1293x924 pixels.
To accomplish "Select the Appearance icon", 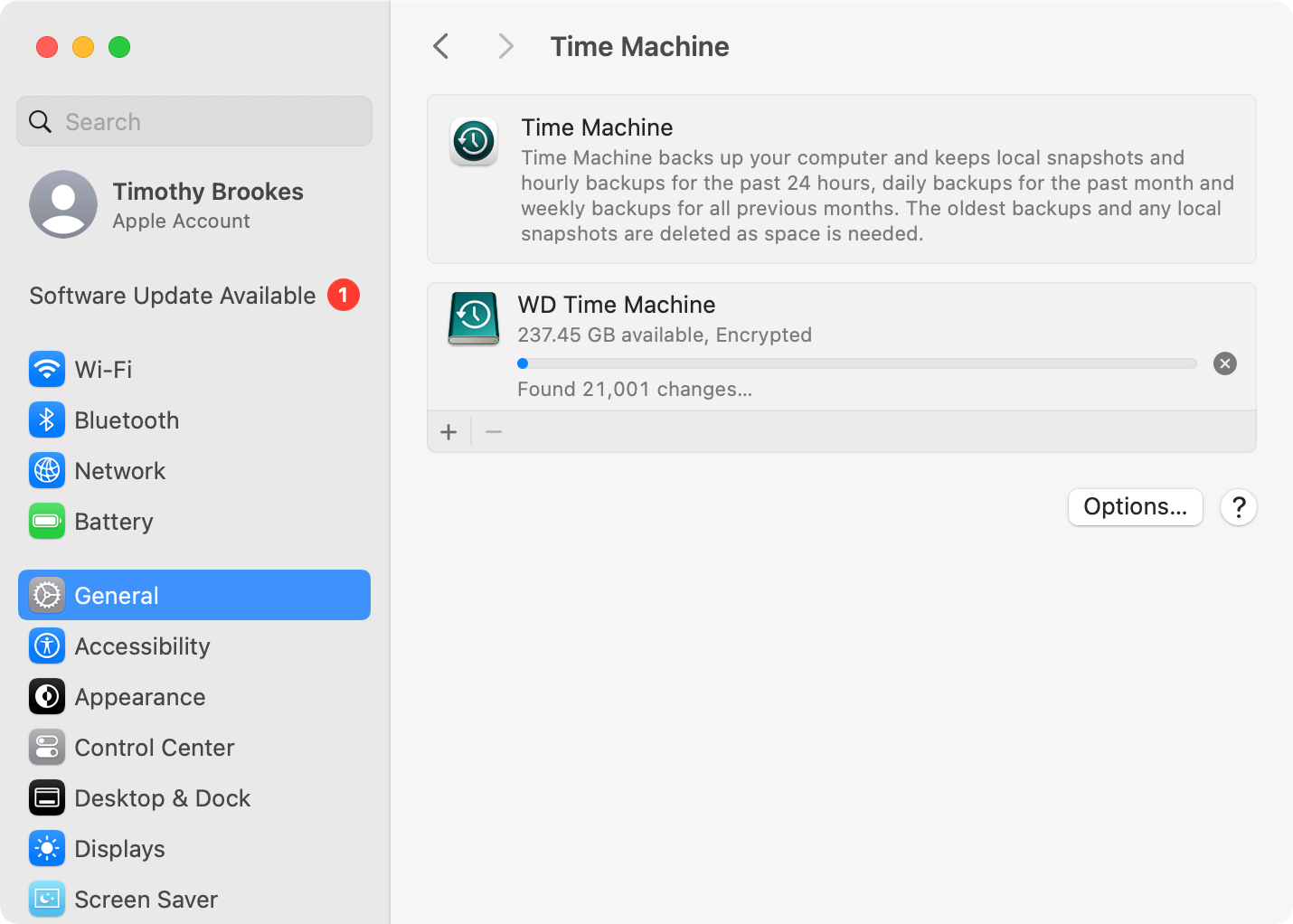I will tap(47, 696).
